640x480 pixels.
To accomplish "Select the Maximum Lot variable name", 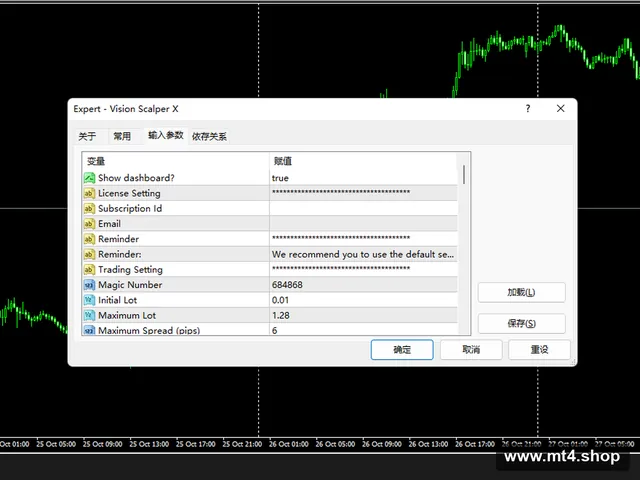I will click(x=127, y=315).
